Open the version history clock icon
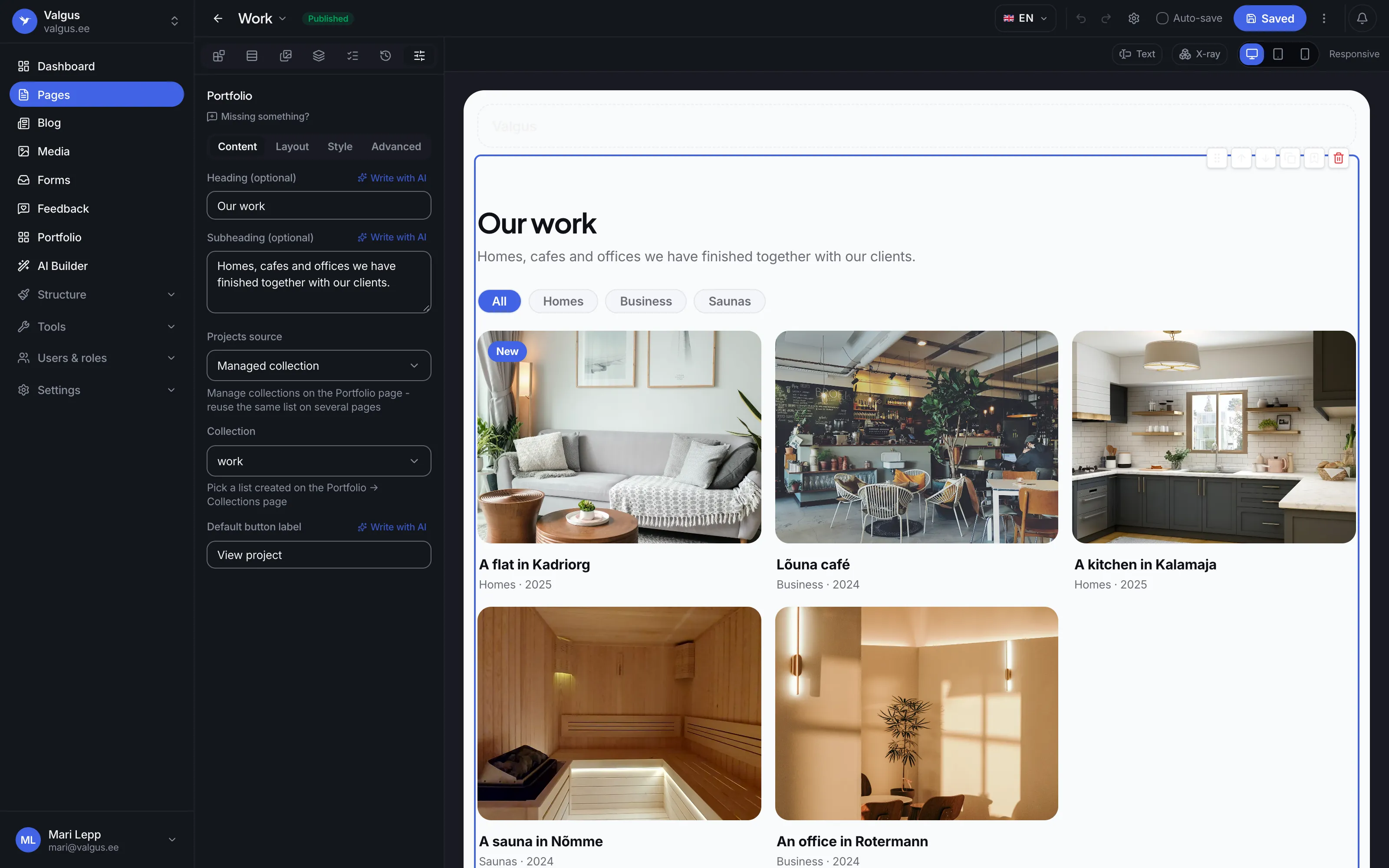 [x=386, y=56]
